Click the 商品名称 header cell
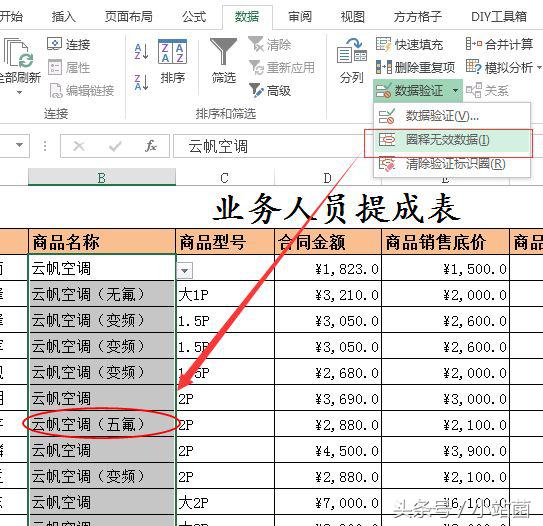This screenshot has width=543, height=526. click(x=102, y=242)
